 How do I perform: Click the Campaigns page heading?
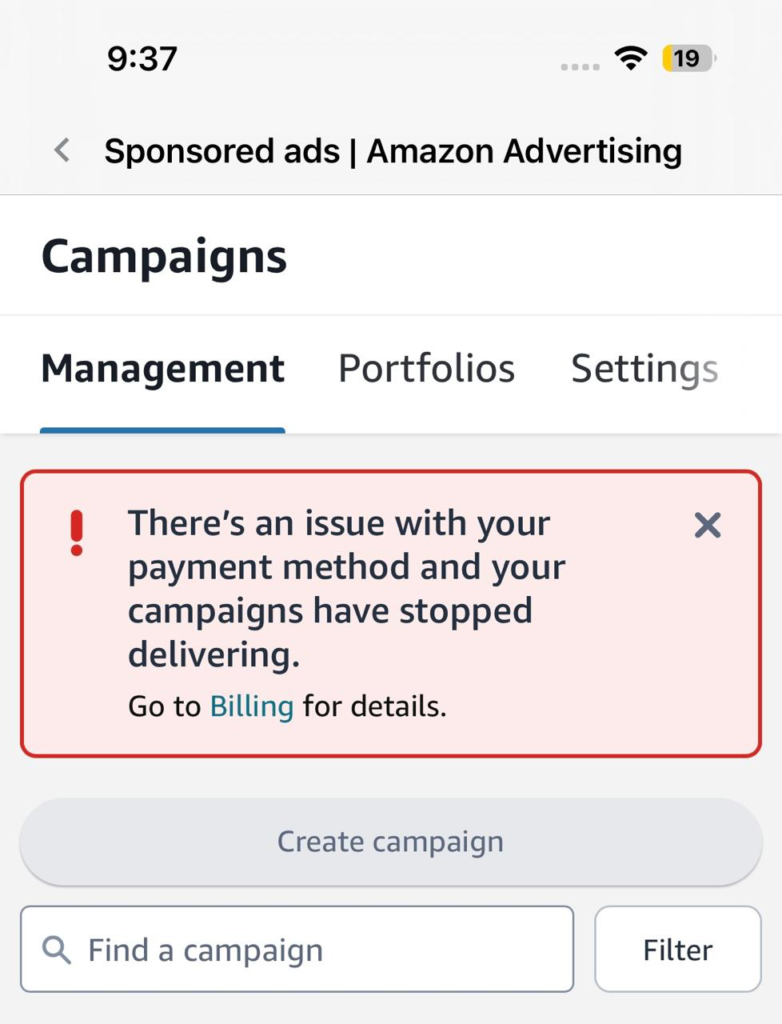coord(164,256)
